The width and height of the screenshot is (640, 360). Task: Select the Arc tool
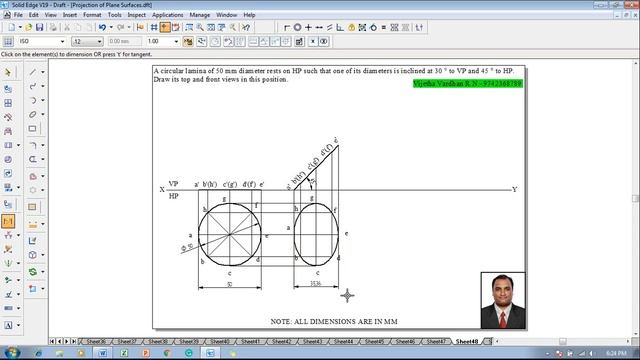pos(33,100)
